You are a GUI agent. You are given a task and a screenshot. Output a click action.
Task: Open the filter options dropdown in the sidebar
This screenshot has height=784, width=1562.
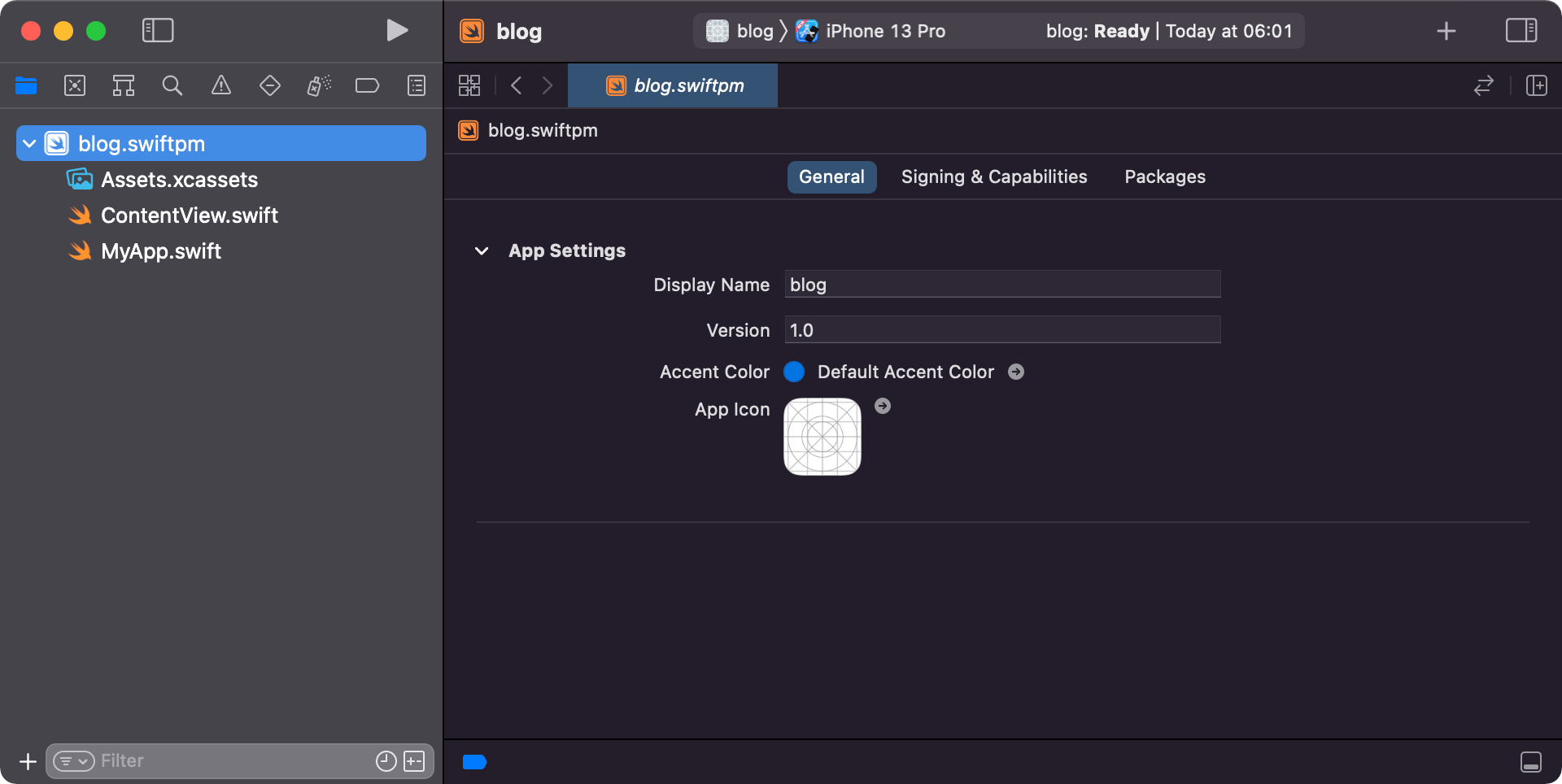pyautogui.click(x=74, y=761)
